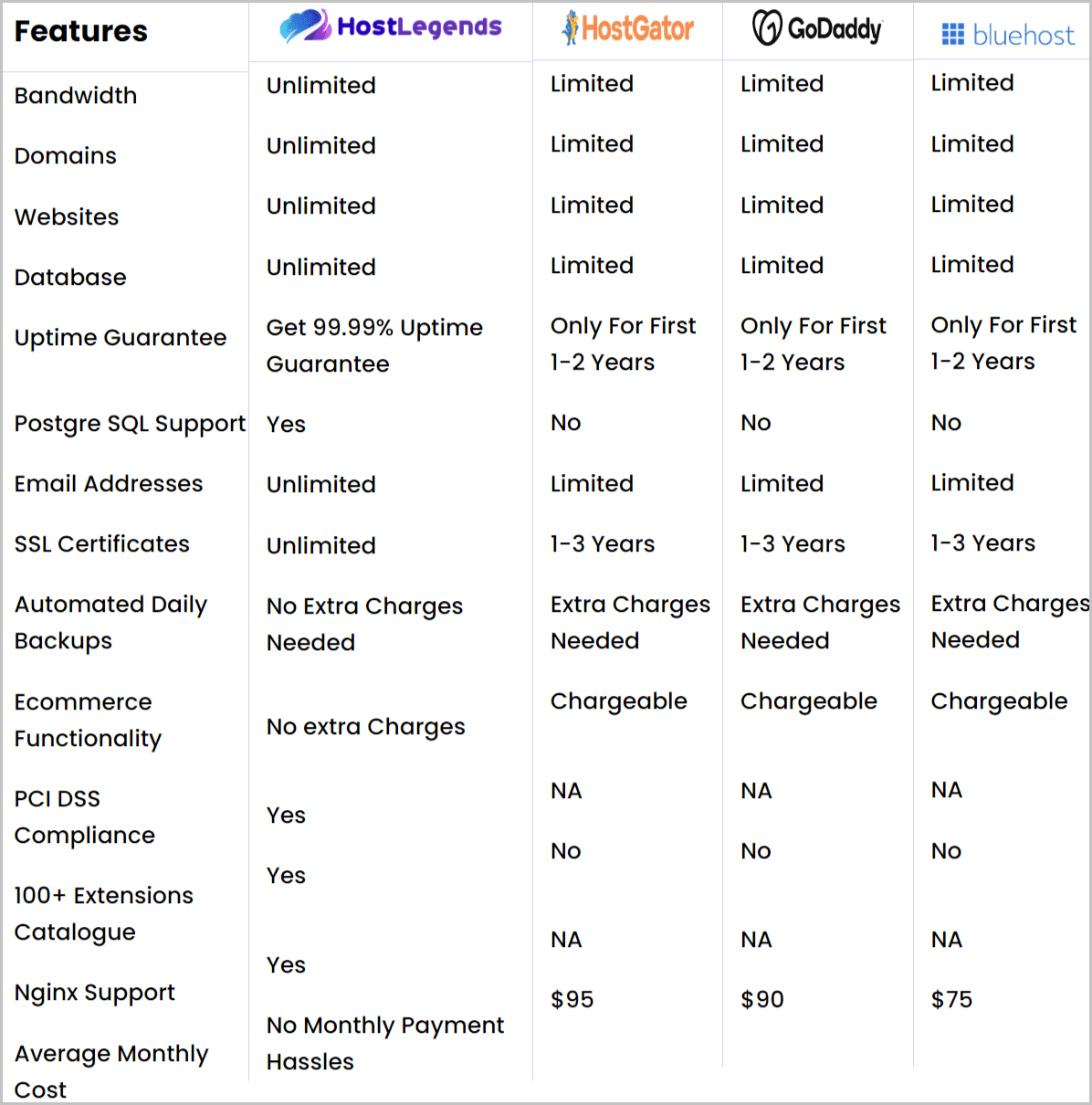Click the HostLegends logo
The height and width of the screenshot is (1105, 1092).
tap(391, 26)
